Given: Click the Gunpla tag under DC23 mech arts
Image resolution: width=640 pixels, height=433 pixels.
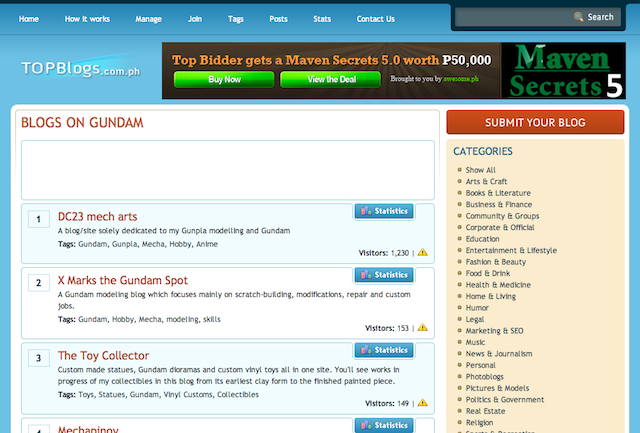Looking at the screenshot, I should 124,244.
